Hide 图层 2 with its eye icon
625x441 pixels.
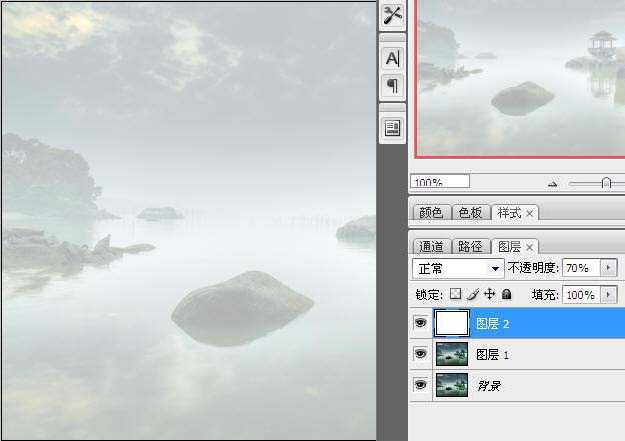tap(420, 322)
